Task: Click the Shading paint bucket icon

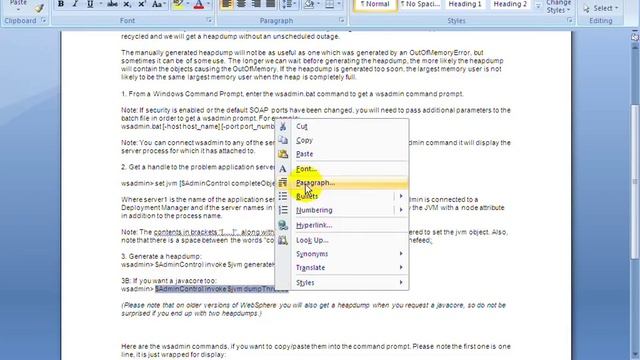Action: click(309, 4)
